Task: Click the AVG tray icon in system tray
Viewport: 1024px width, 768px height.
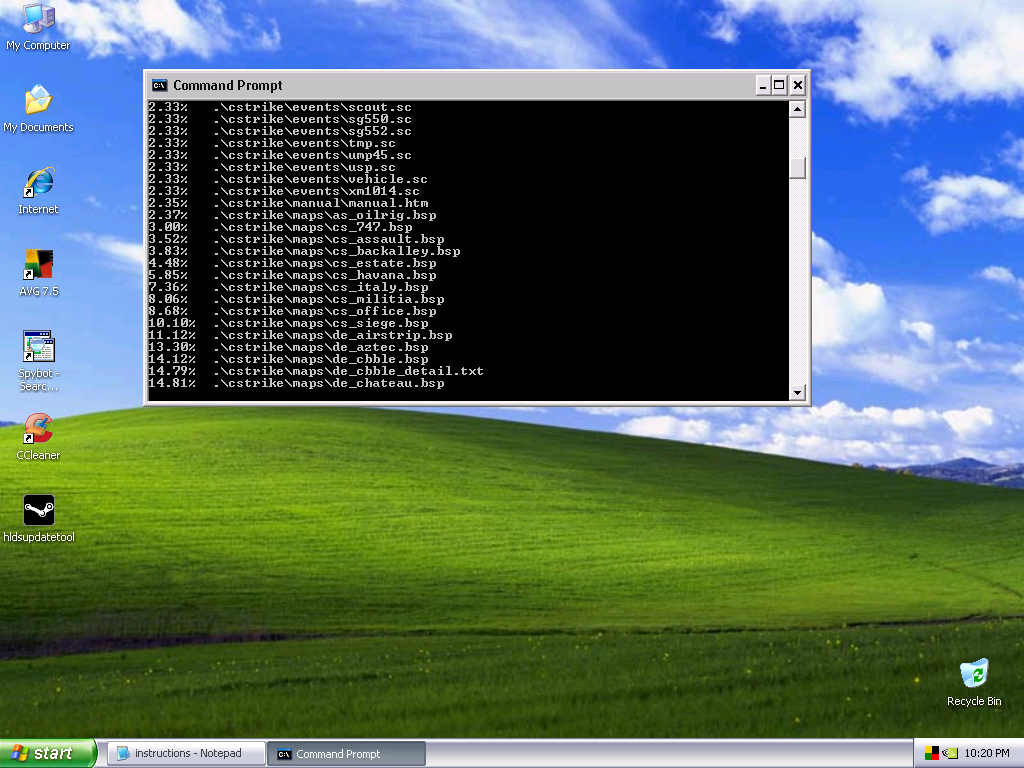Action: click(931, 753)
